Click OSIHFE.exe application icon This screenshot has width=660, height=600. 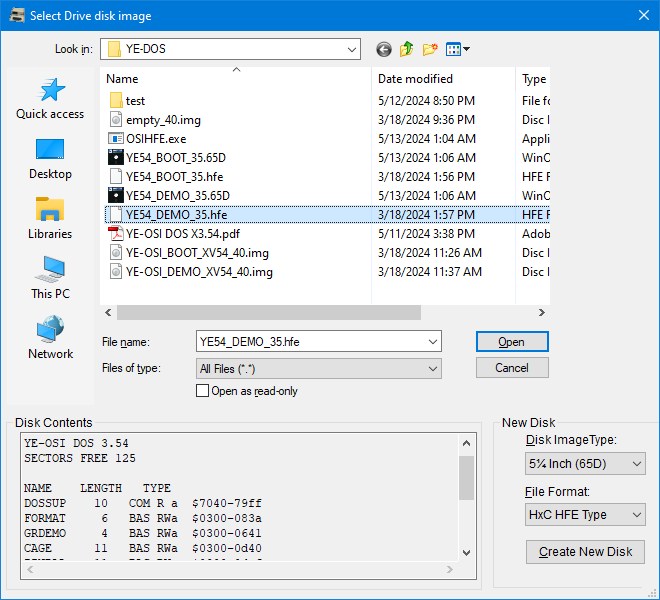(116, 139)
